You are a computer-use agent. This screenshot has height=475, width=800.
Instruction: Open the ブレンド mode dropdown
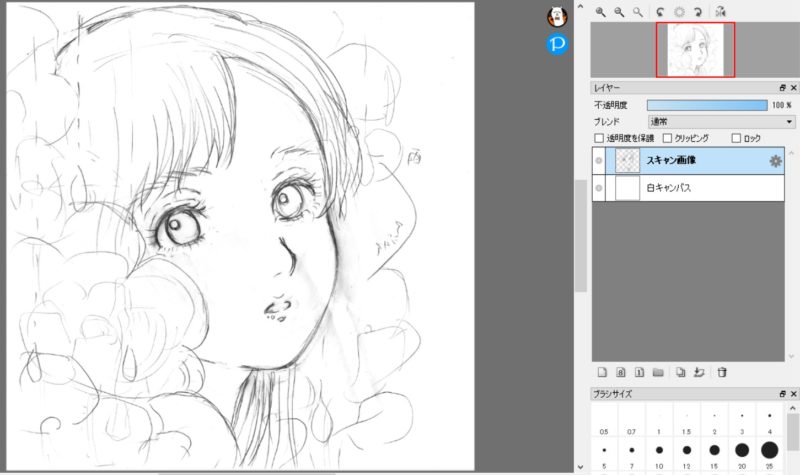pos(721,122)
